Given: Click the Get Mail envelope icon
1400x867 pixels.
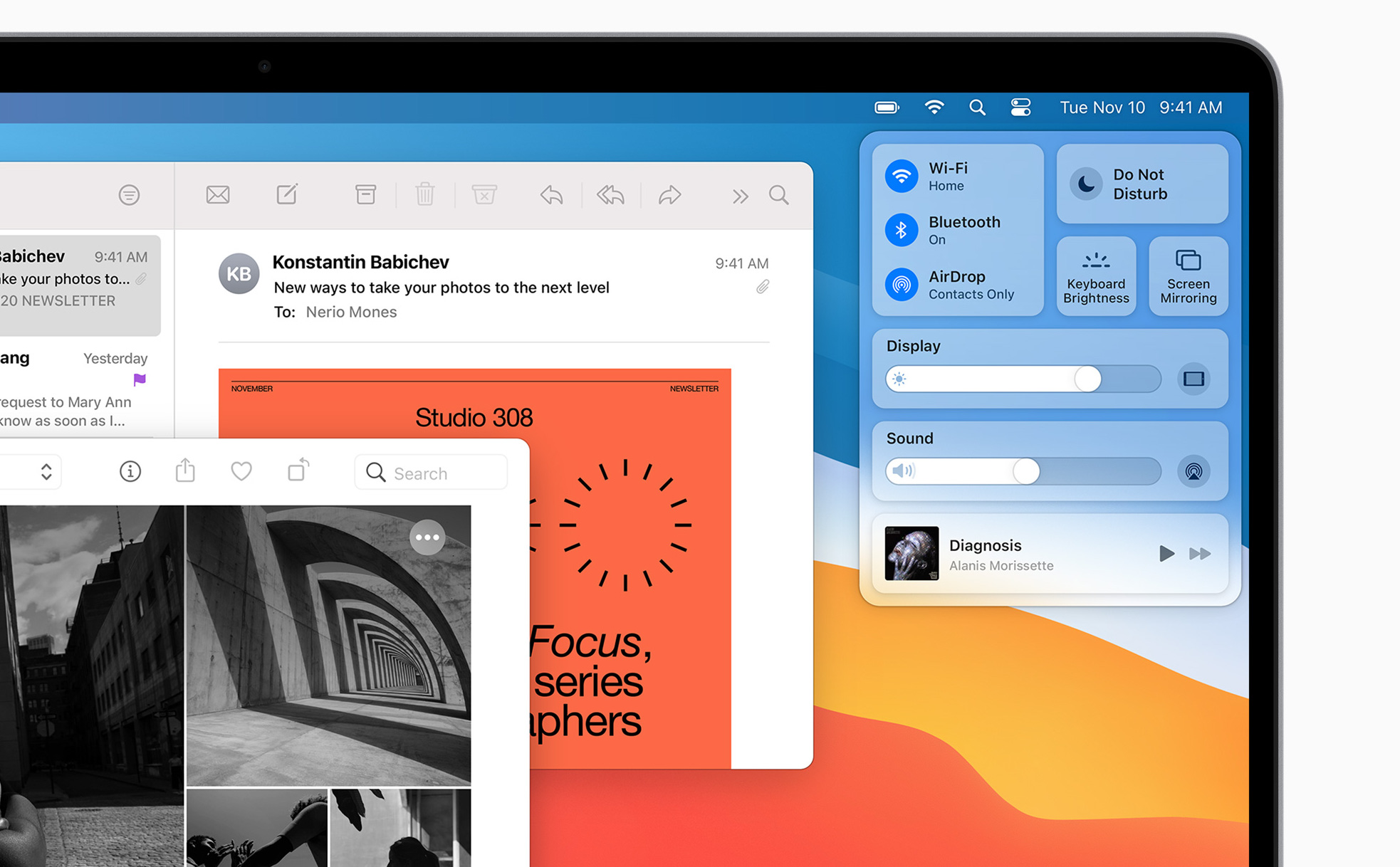Looking at the screenshot, I should [x=217, y=194].
